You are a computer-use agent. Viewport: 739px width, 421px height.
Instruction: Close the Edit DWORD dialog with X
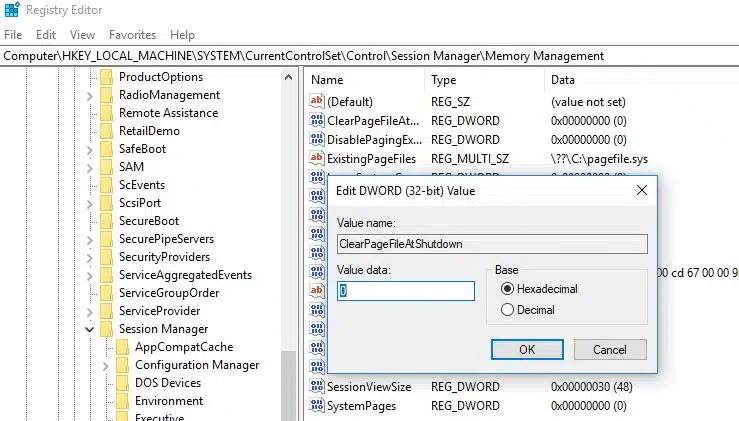(641, 190)
